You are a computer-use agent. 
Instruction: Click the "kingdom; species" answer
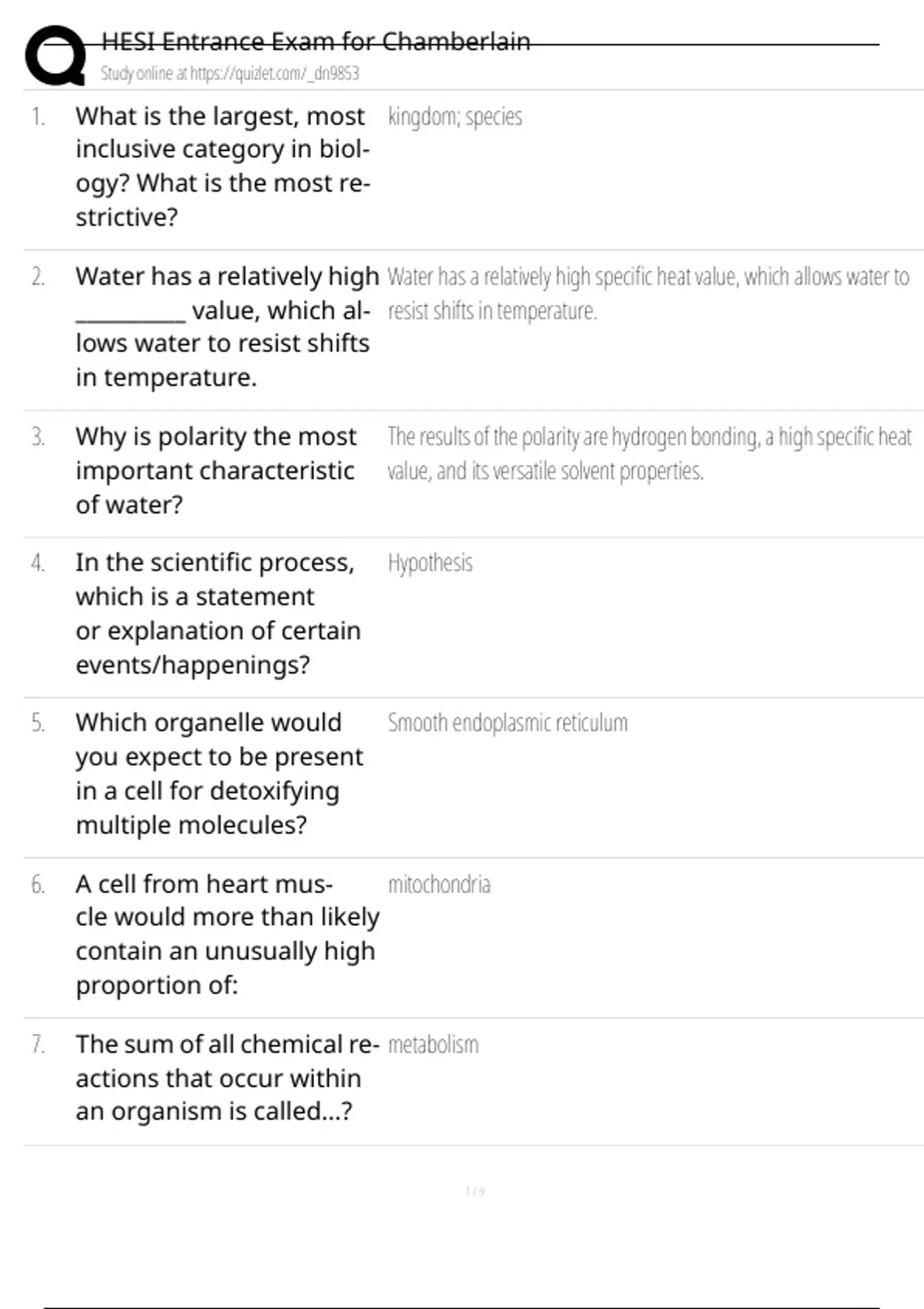[455, 117]
